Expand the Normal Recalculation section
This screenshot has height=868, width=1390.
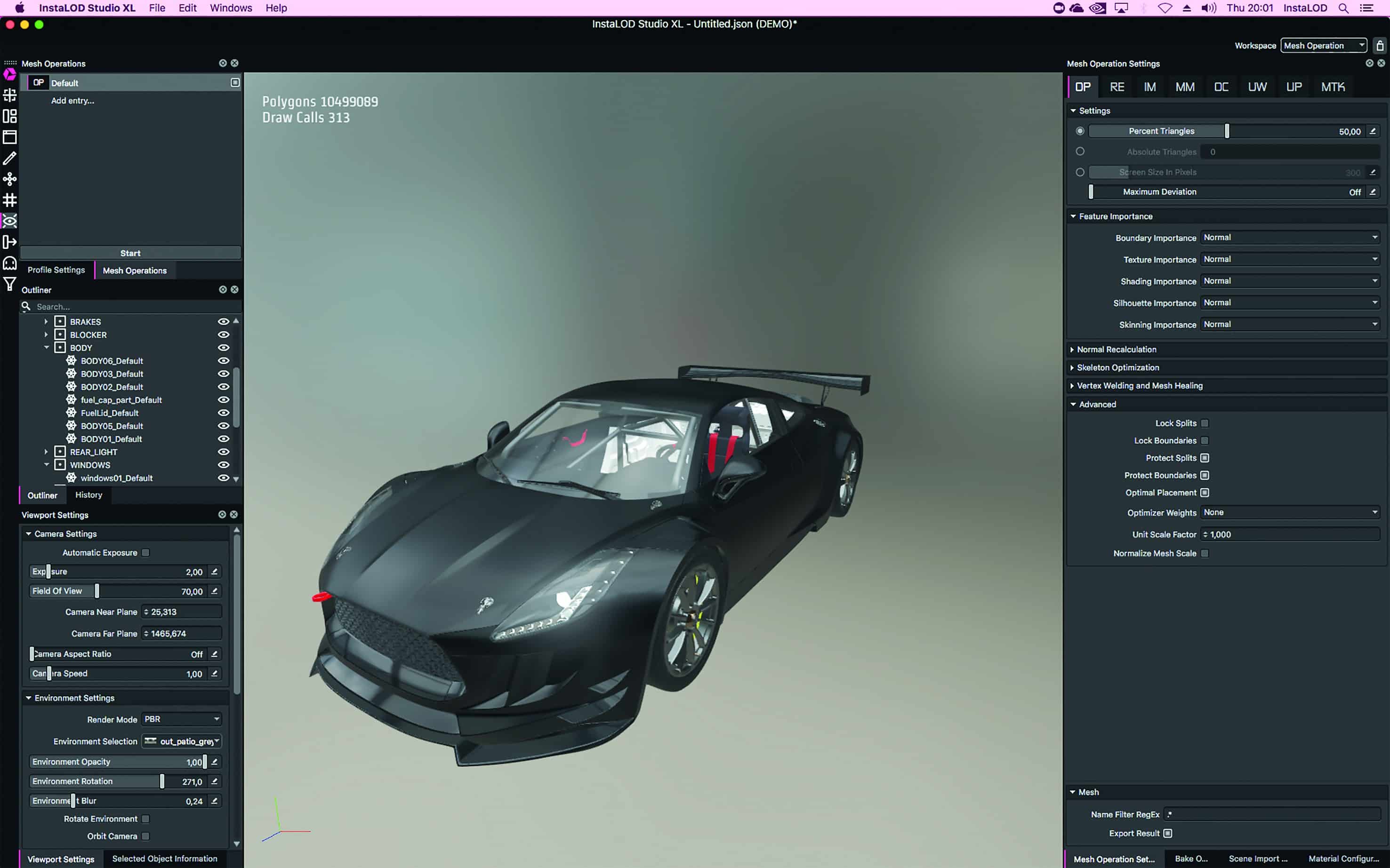click(1116, 350)
